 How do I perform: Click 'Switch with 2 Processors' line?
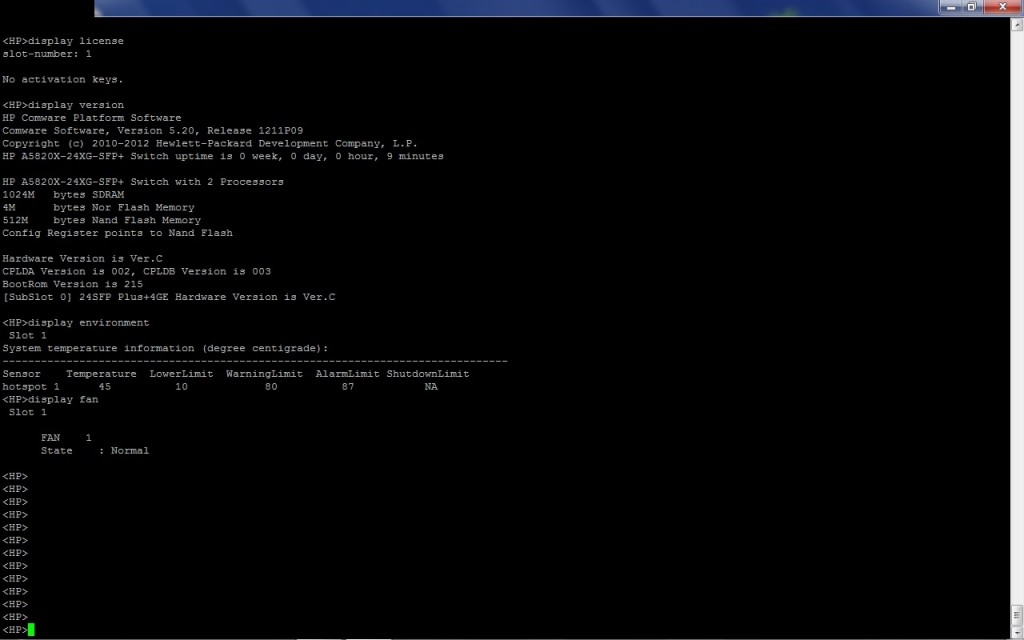pos(143,182)
